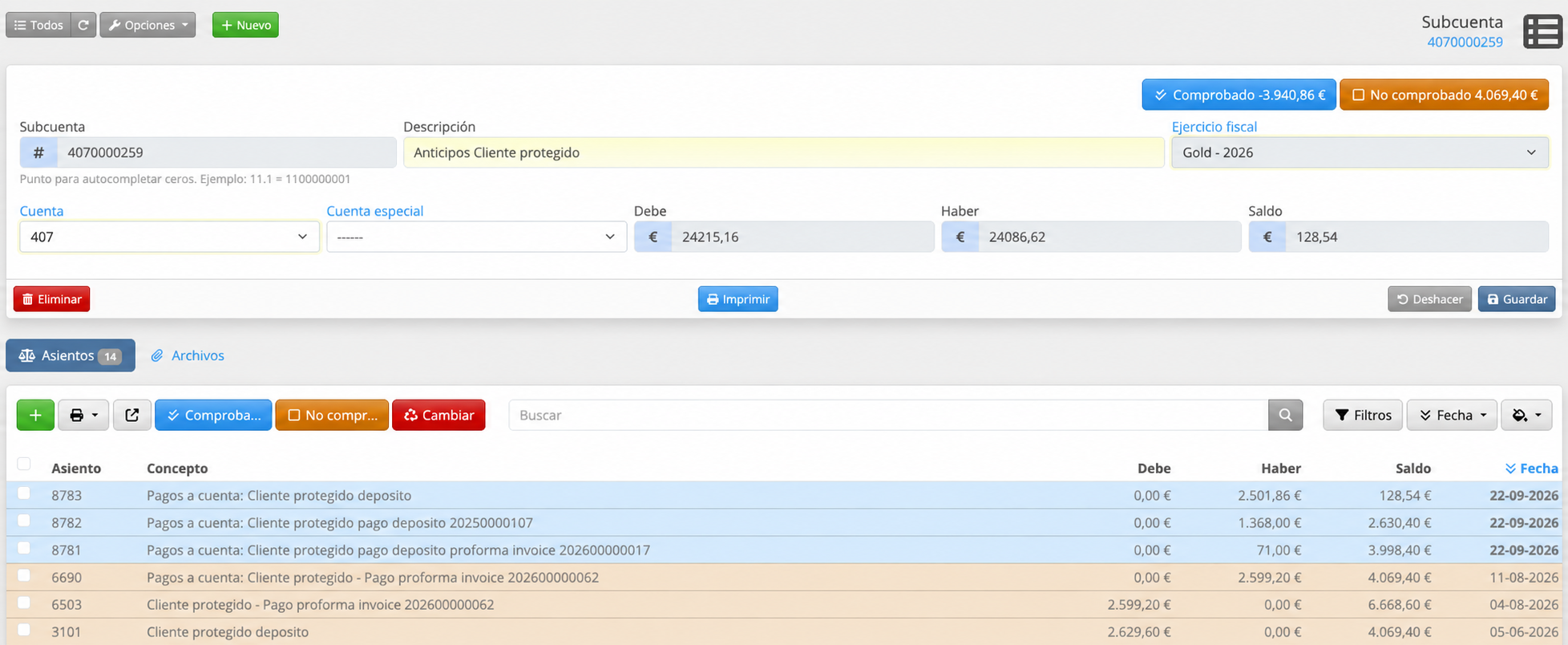Open the printer dropdown in the entries toolbar
Screen dimensions: 1568x645
(x=83, y=415)
